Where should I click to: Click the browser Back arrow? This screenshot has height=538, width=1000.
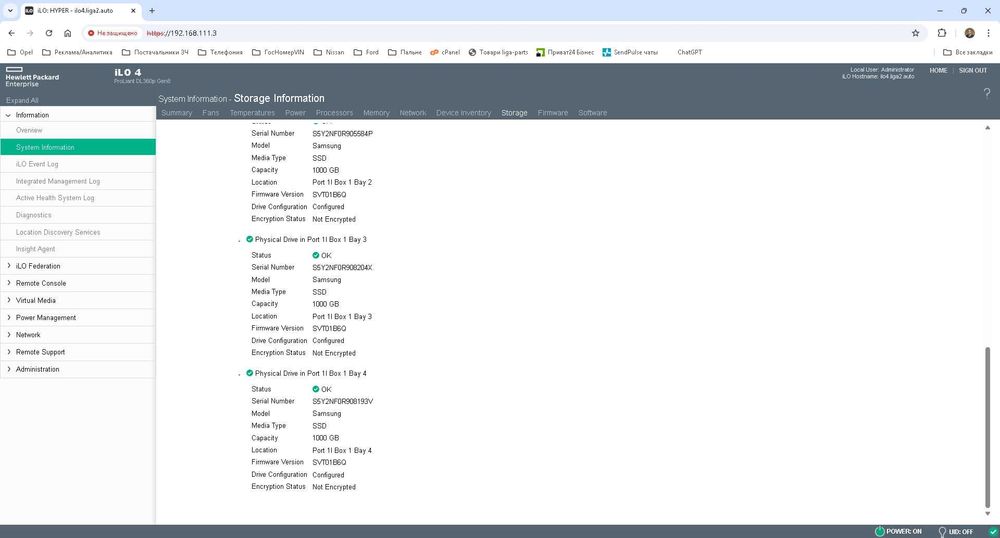pos(11,33)
